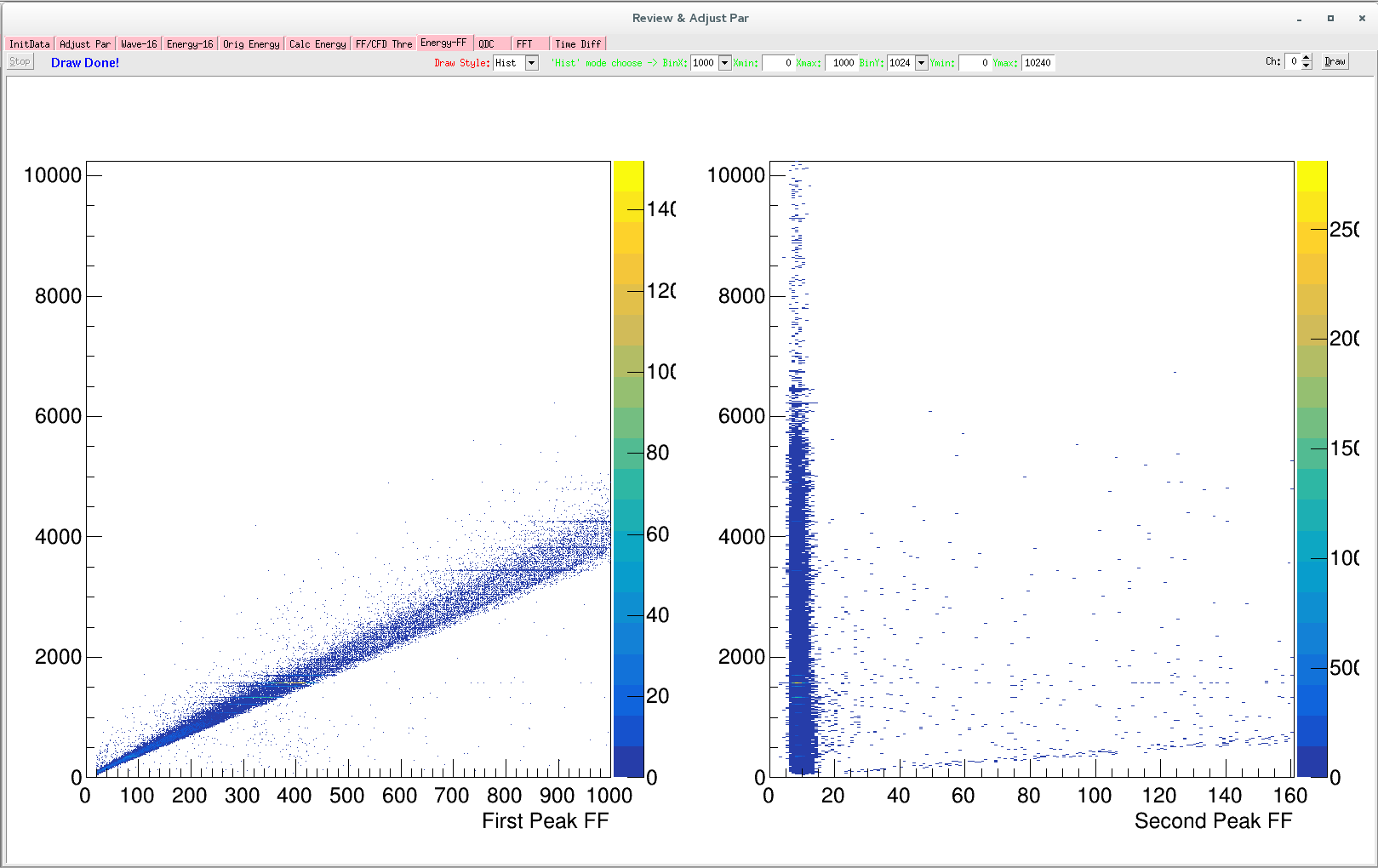Click the Xmax input field
Screen dimensions: 1378x868
(x=841, y=63)
